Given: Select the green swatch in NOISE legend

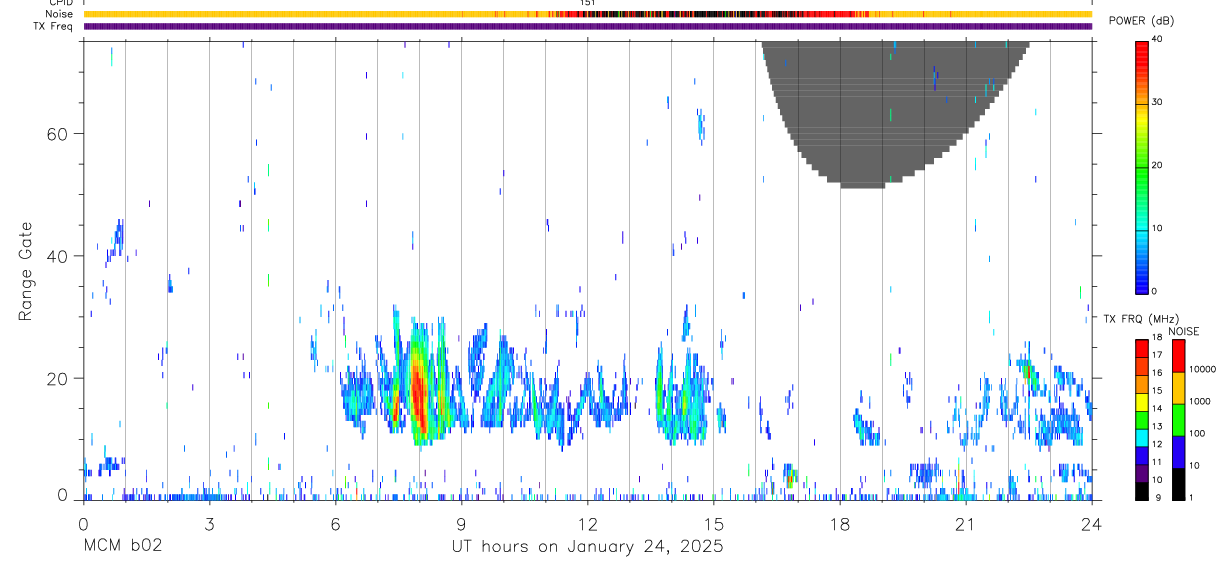Looking at the screenshot, I should point(1179,420).
